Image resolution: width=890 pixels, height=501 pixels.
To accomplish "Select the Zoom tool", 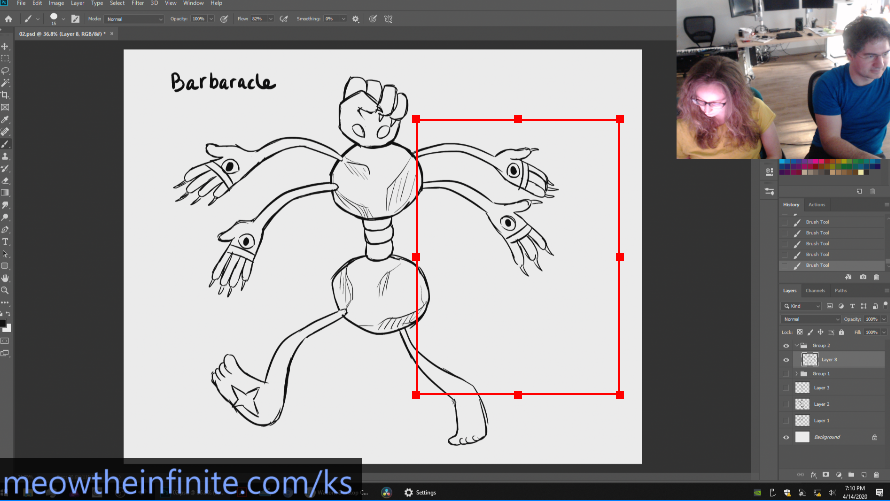I will [5, 290].
